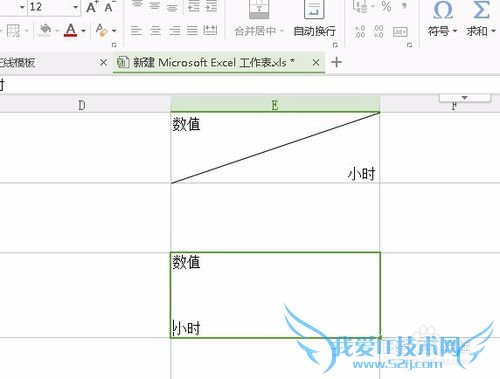Expand the currency format dropdown arrow
The width and height of the screenshot is (500, 379).
[x=373, y=6]
